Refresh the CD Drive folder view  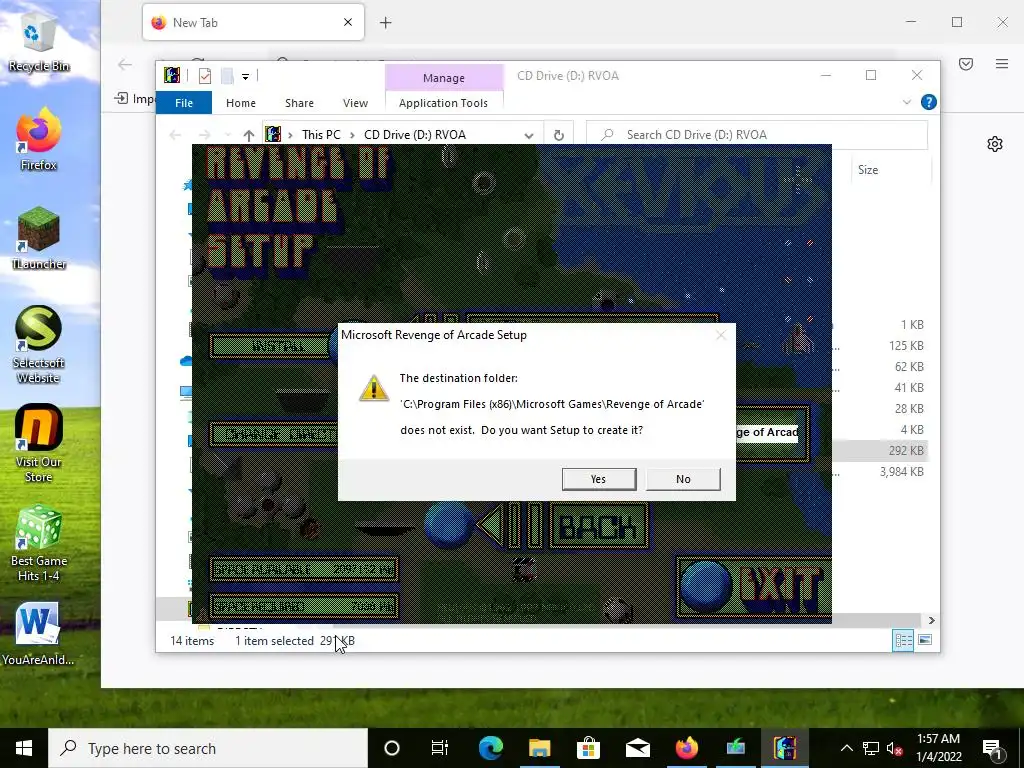click(558, 135)
